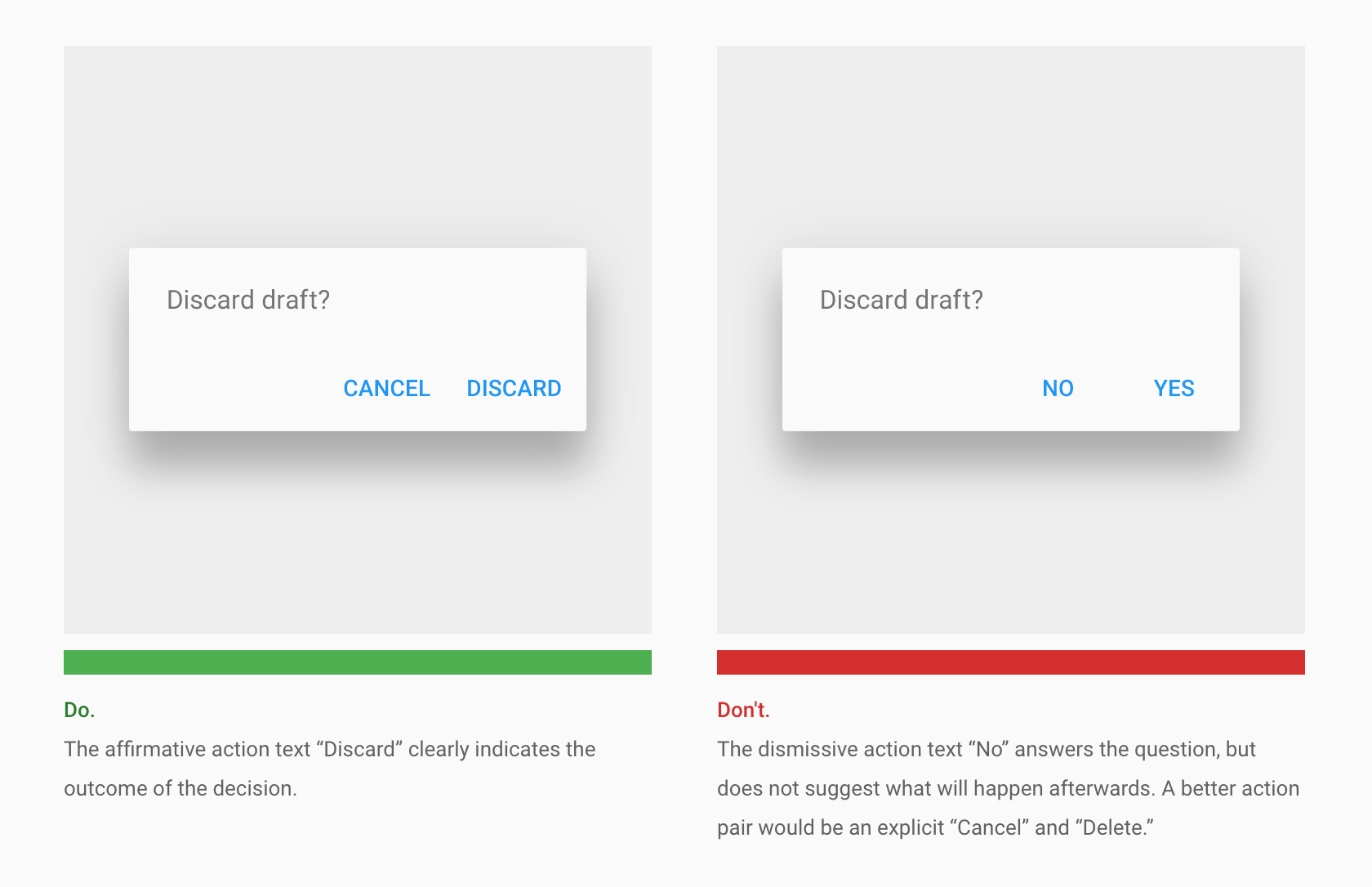Screen dimensions: 1372x887
Task: Select the red Don't indicator bar
Action: pyautogui.click(x=1011, y=662)
